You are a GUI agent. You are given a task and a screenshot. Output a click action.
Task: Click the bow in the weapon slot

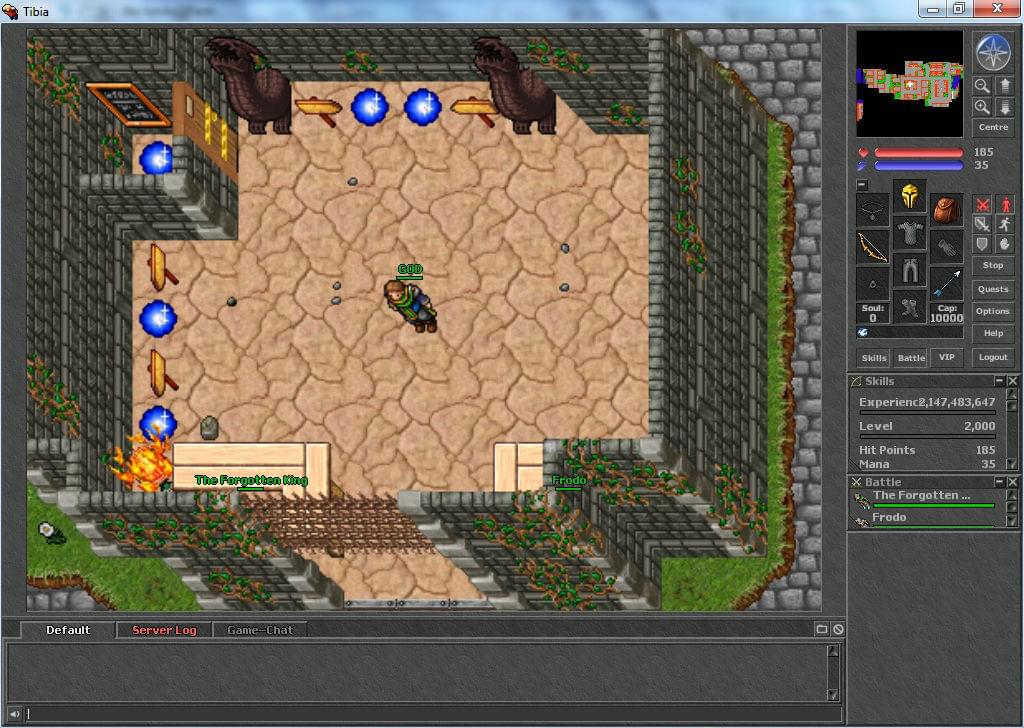[x=872, y=247]
